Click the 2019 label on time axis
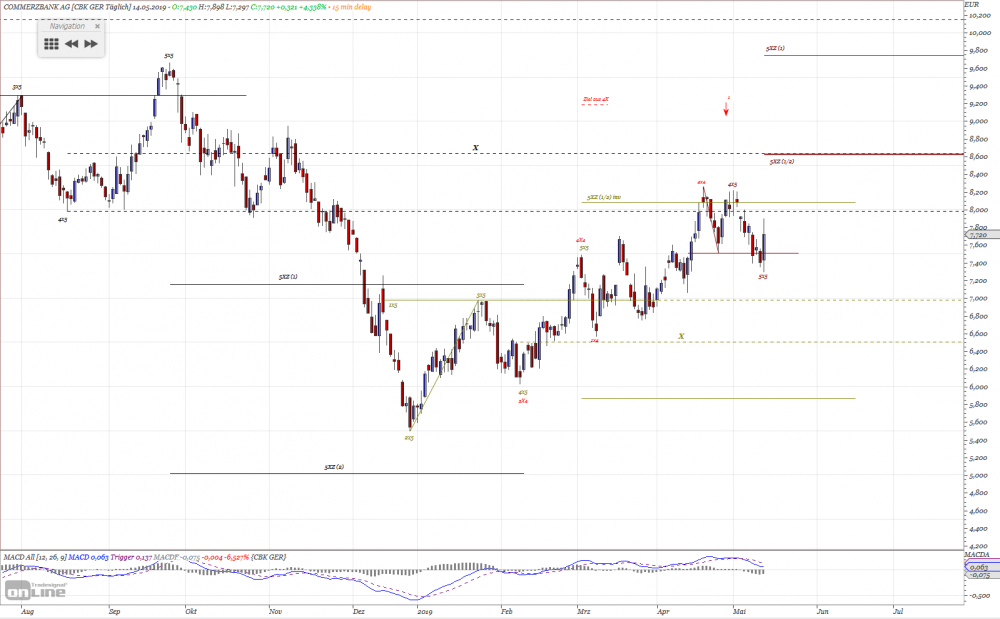The height and width of the screenshot is (619, 1000). click(x=424, y=612)
